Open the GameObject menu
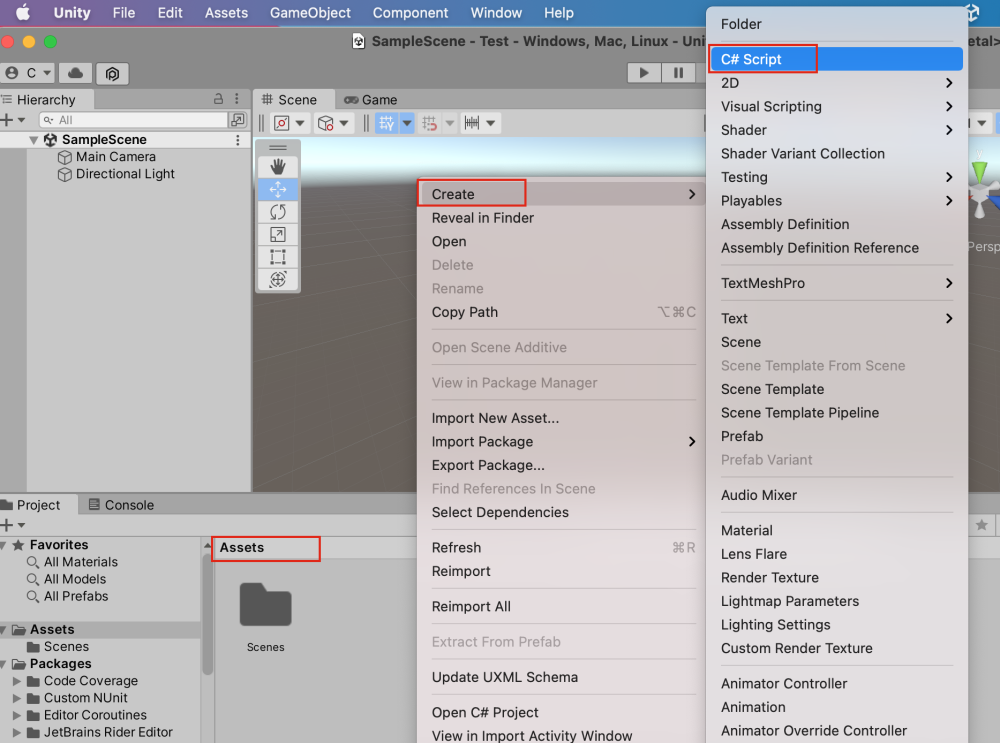Image resolution: width=1000 pixels, height=743 pixels. [312, 13]
